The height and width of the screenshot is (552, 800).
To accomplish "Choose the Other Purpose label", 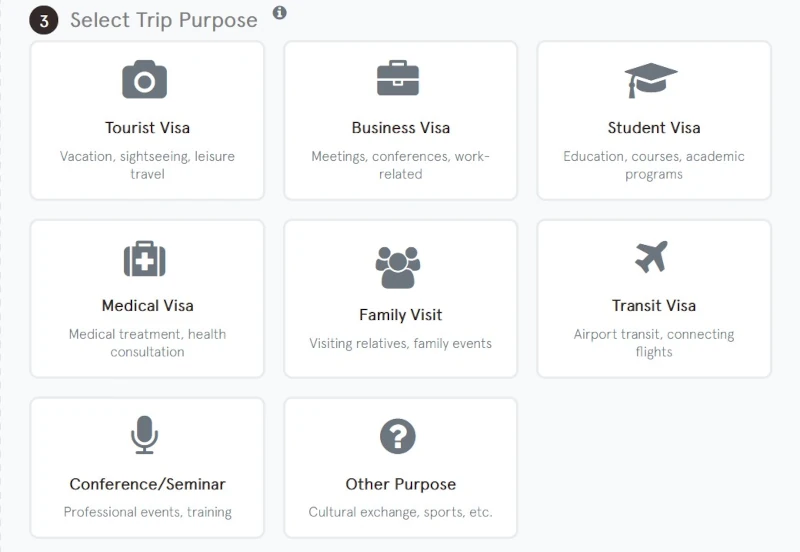I will click(400, 484).
